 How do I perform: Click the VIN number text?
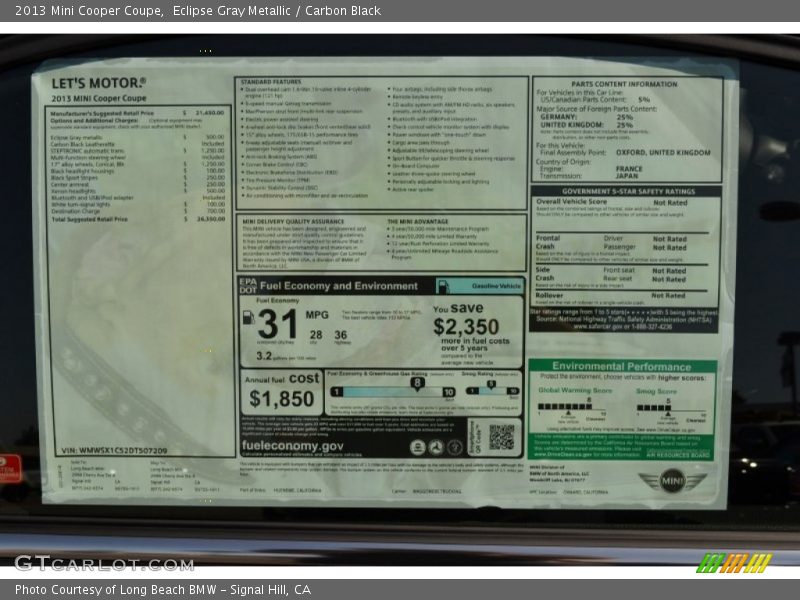(x=124, y=451)
